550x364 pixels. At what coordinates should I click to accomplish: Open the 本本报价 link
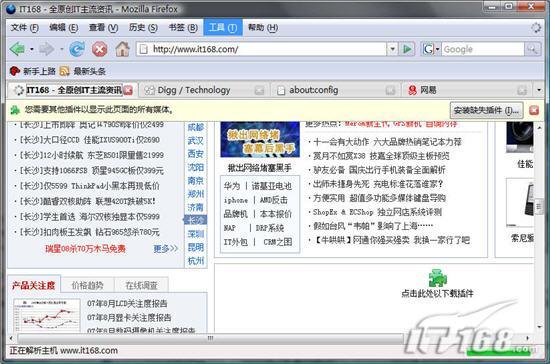coord(276,214)
